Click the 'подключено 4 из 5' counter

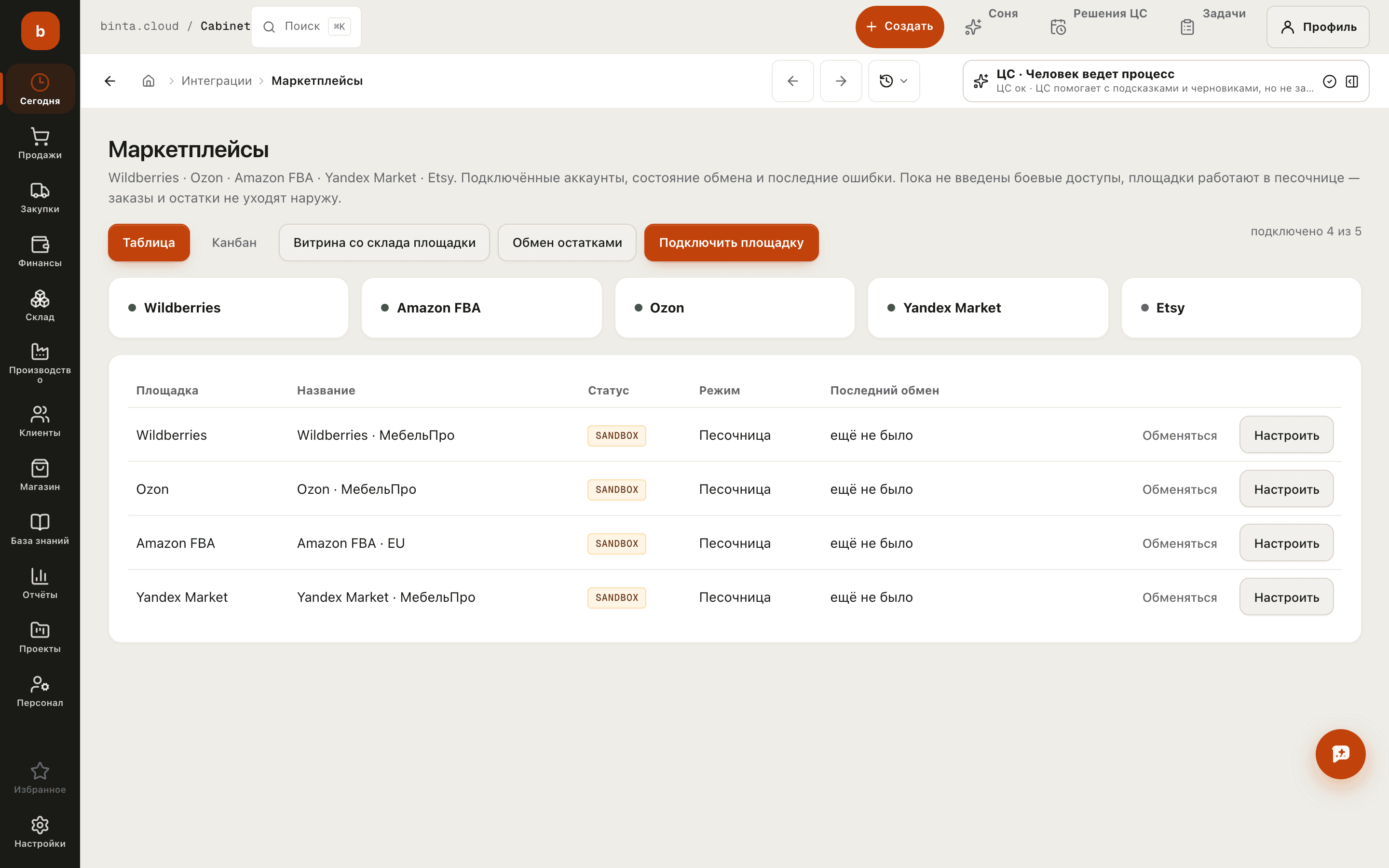(1306, 231)
